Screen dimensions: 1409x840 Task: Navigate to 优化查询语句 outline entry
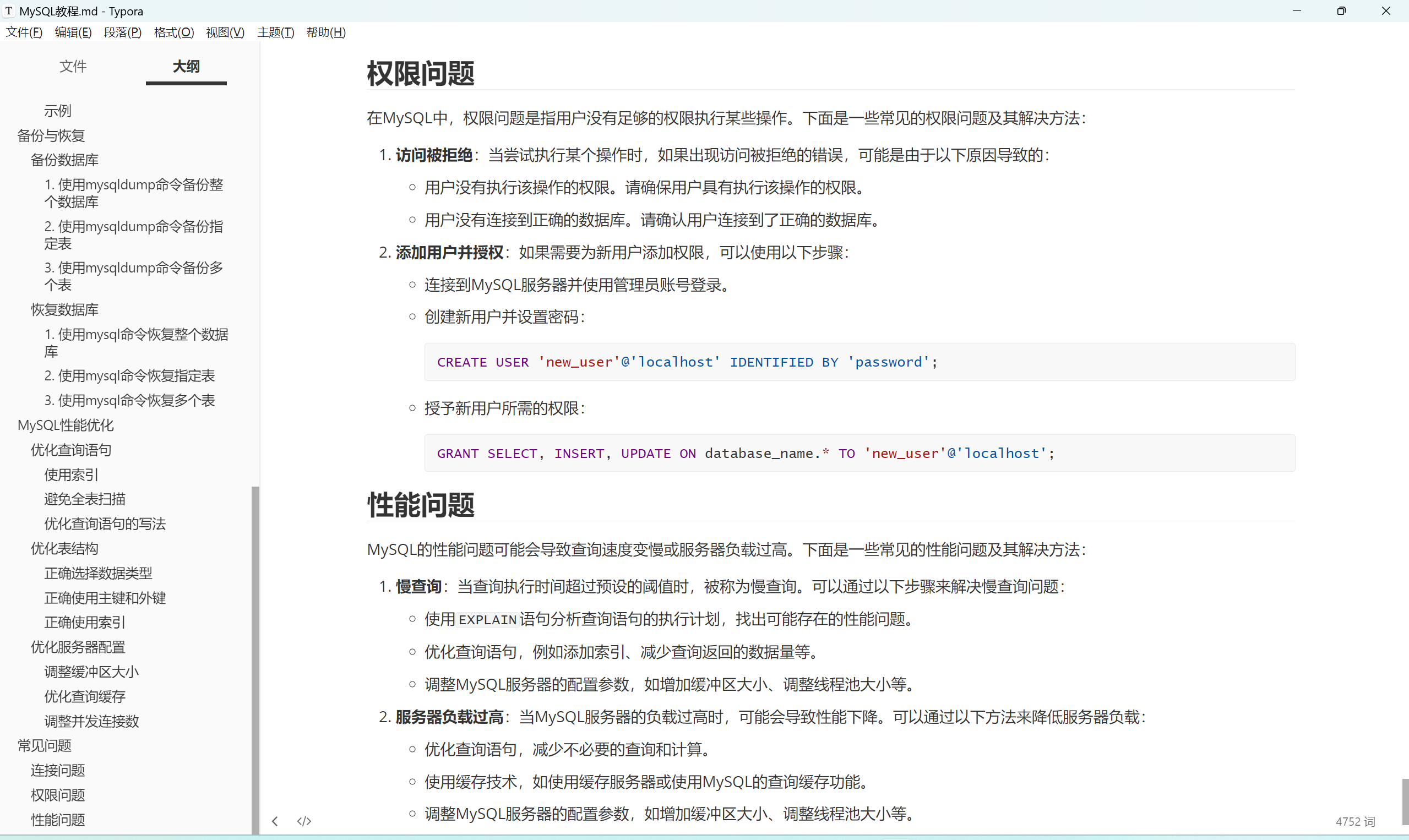pos(71,450)
